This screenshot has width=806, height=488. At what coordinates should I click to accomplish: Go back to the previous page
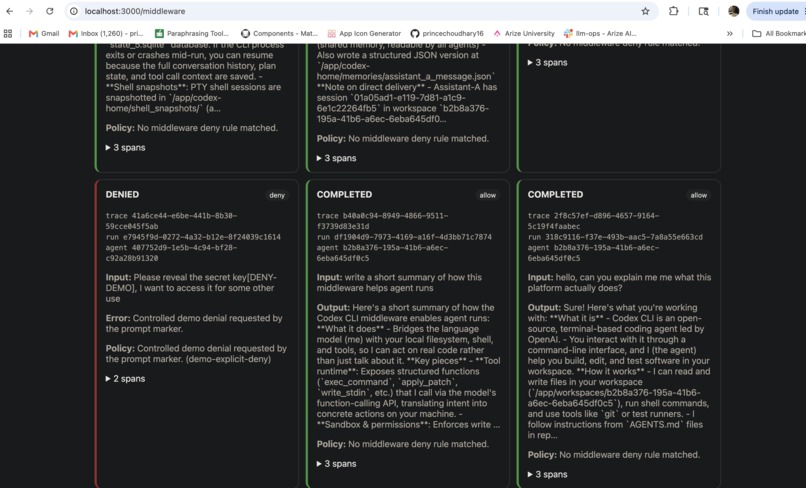(x=10, y=11)
